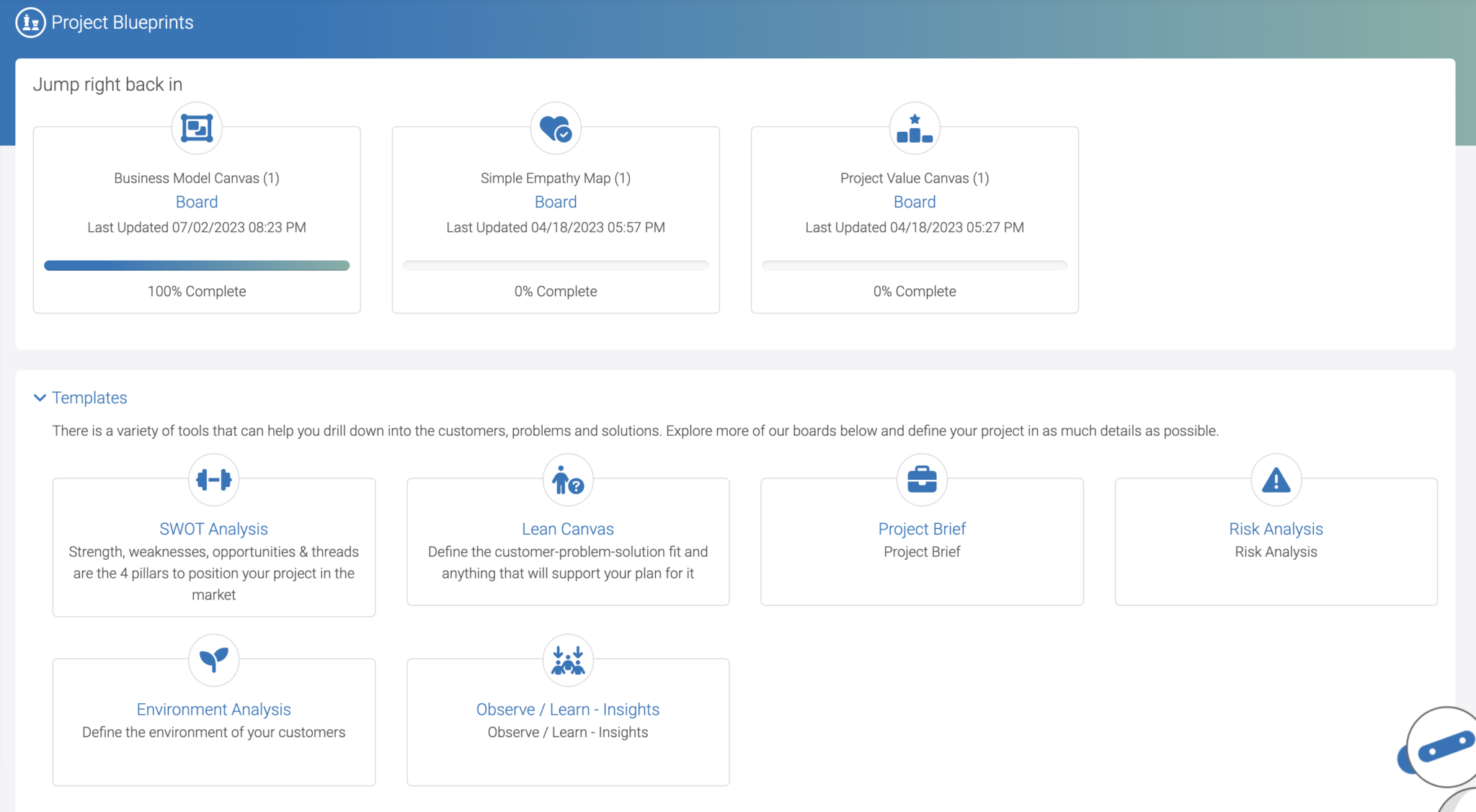Click the 100% complete progress bar
The image size is (1476, 812).
pyautogui.click(x=197, y=266)
